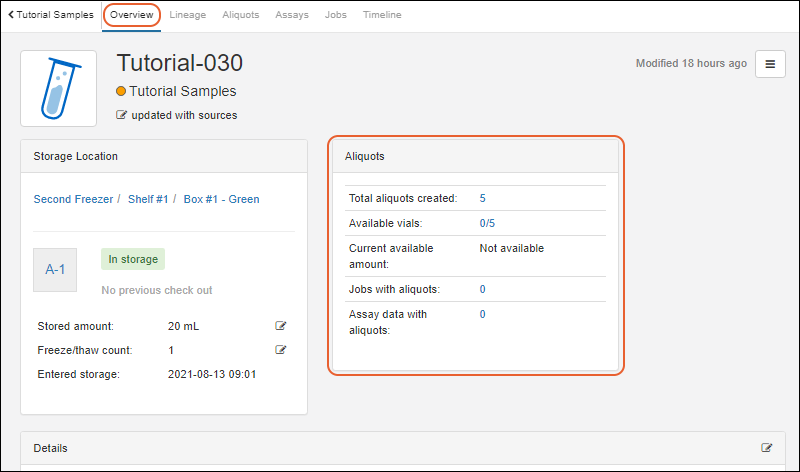Edit the stored amount value
Image resolution: width=800 pixels, height=472 pixels.
(x=281, y=326)
